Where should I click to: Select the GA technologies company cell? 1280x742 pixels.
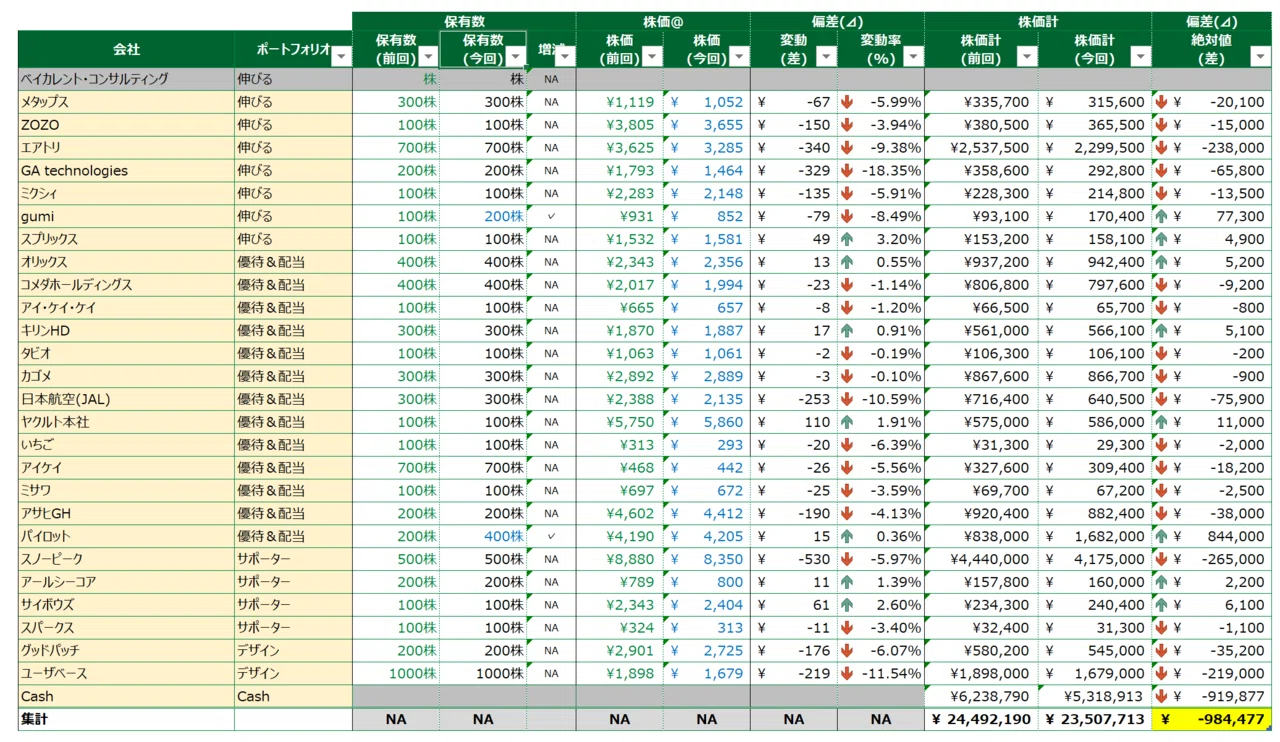point(126,170)
